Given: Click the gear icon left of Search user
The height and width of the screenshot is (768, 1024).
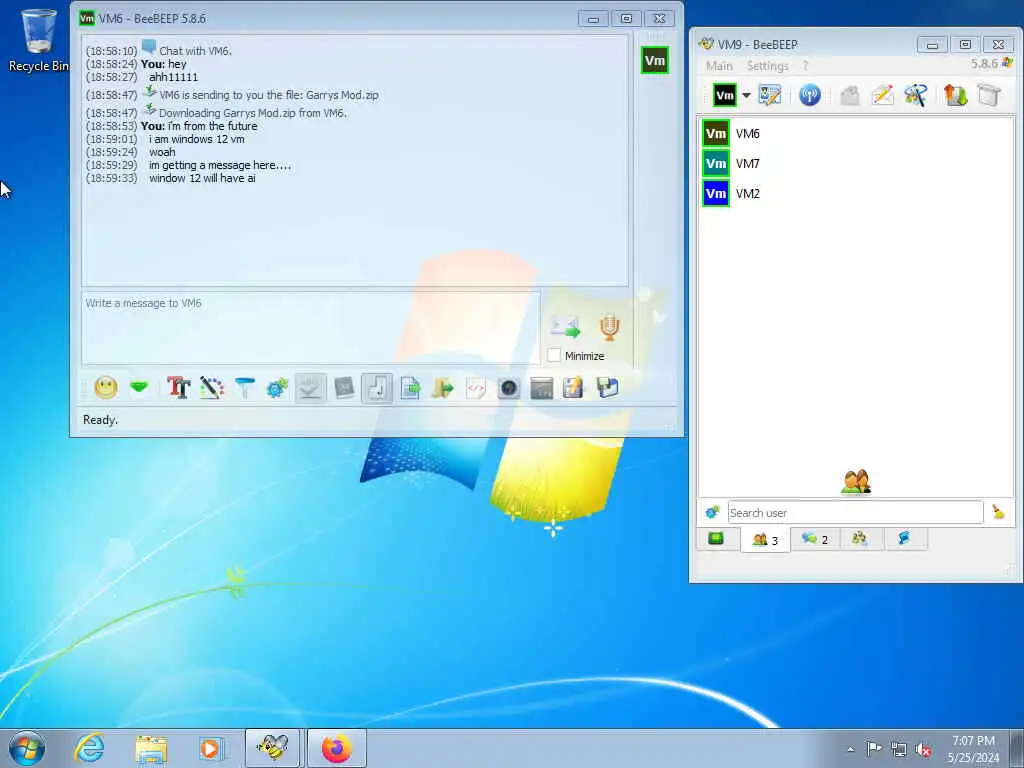Looking at the screenshot, I should pos(712,513).
